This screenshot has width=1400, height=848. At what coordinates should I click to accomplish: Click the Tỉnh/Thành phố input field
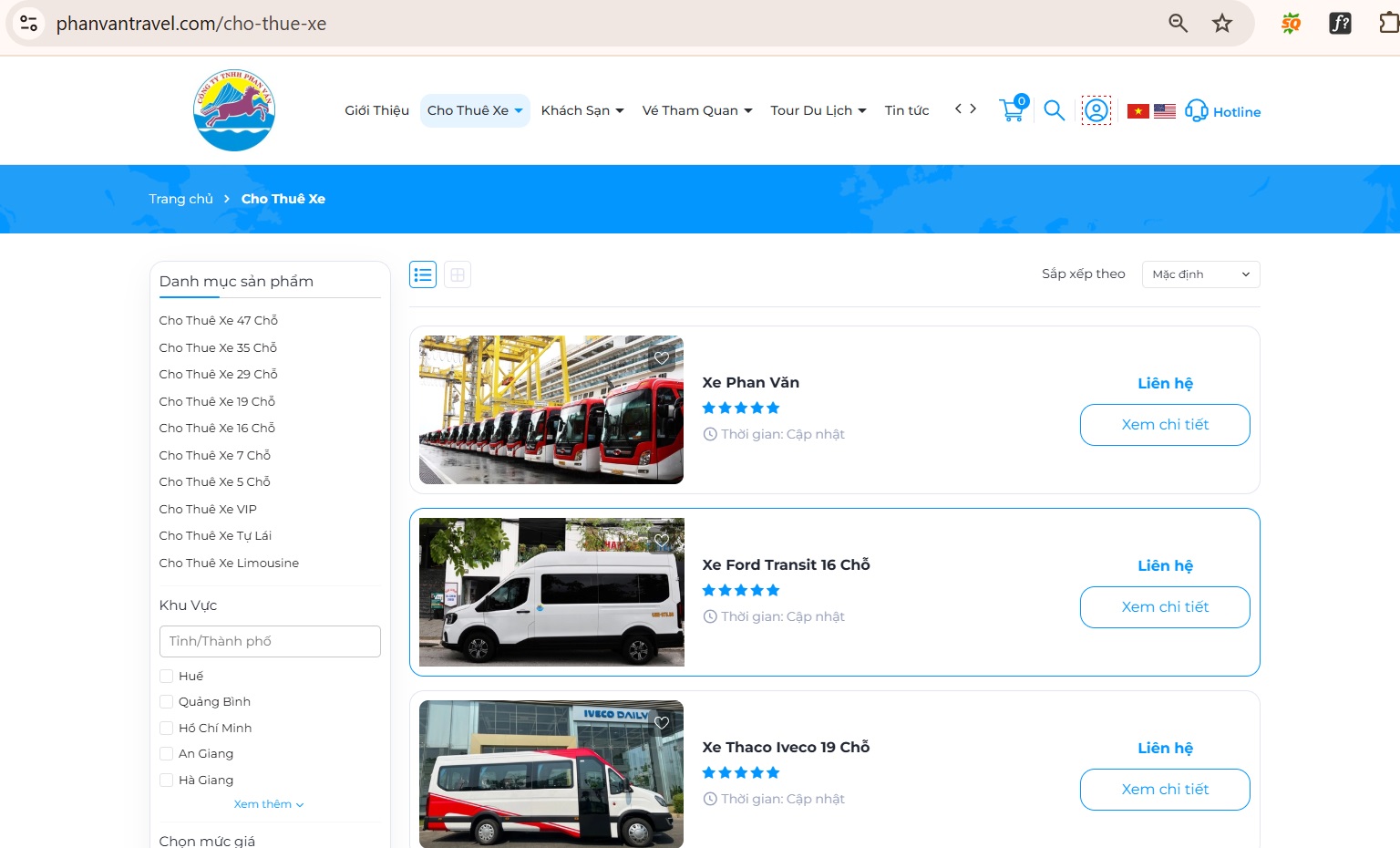click(269, 641)
